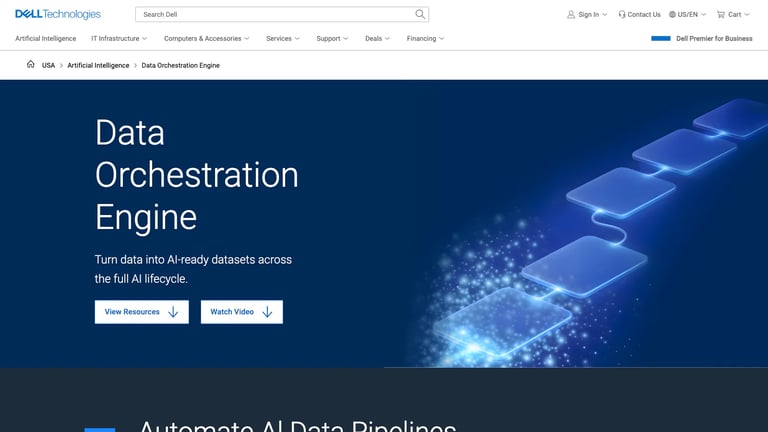Expand the Deals menu chevron
The height and width of the screenshot is (432, 768).
[x=387, y=39]
